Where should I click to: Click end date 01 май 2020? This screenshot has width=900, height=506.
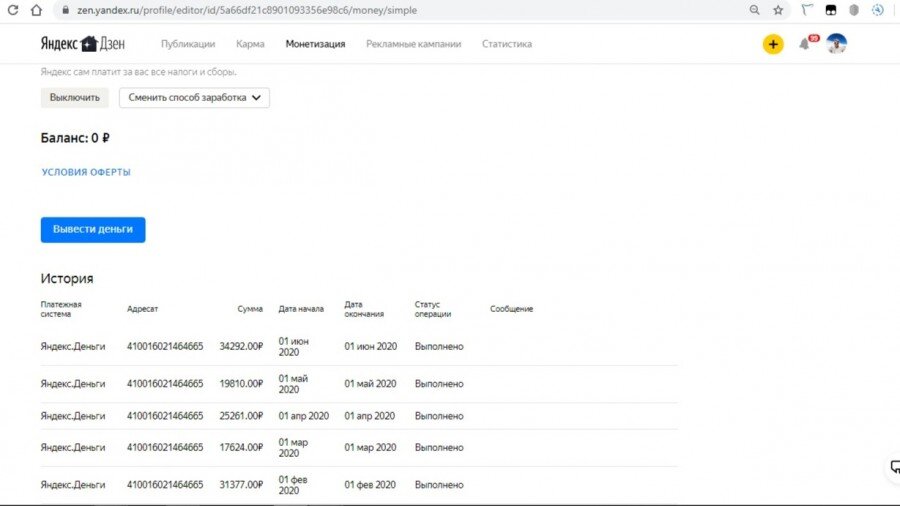point(370,384)
